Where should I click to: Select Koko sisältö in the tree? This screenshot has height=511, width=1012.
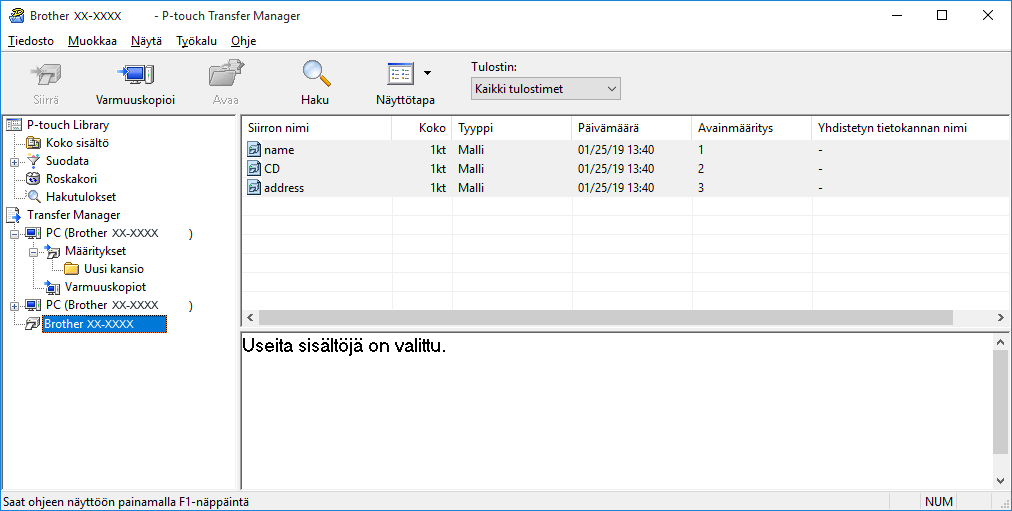(77, 143)
